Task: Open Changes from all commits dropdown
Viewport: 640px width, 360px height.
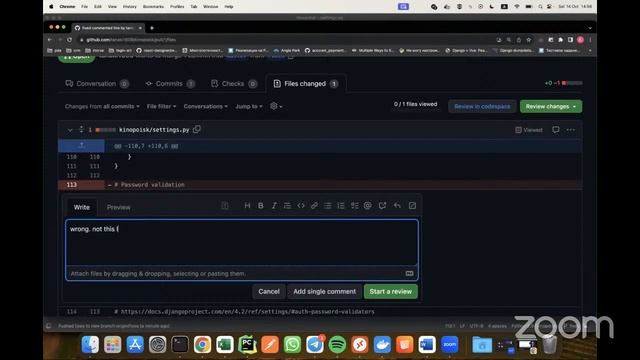Action: tap(102, 106)
